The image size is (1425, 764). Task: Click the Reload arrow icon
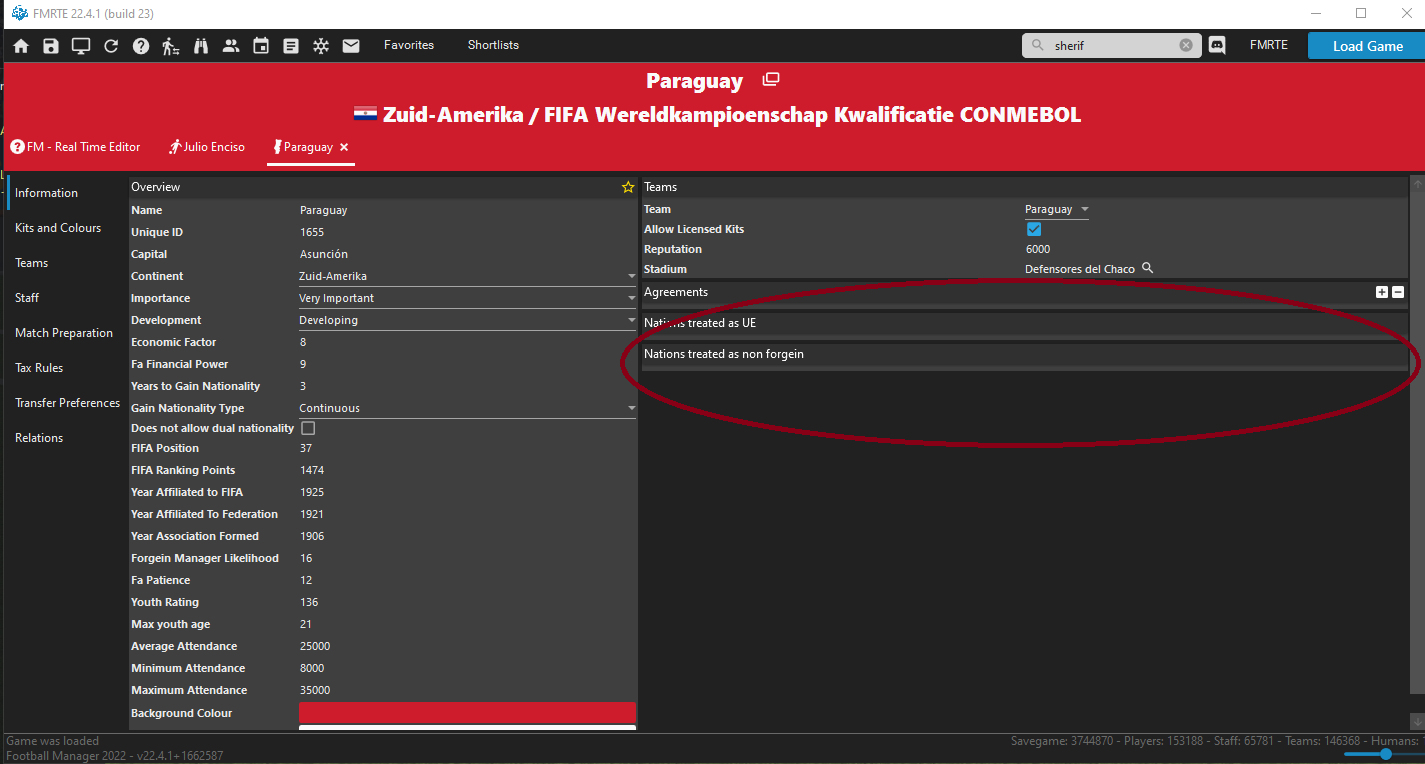[x=111, y=46]
